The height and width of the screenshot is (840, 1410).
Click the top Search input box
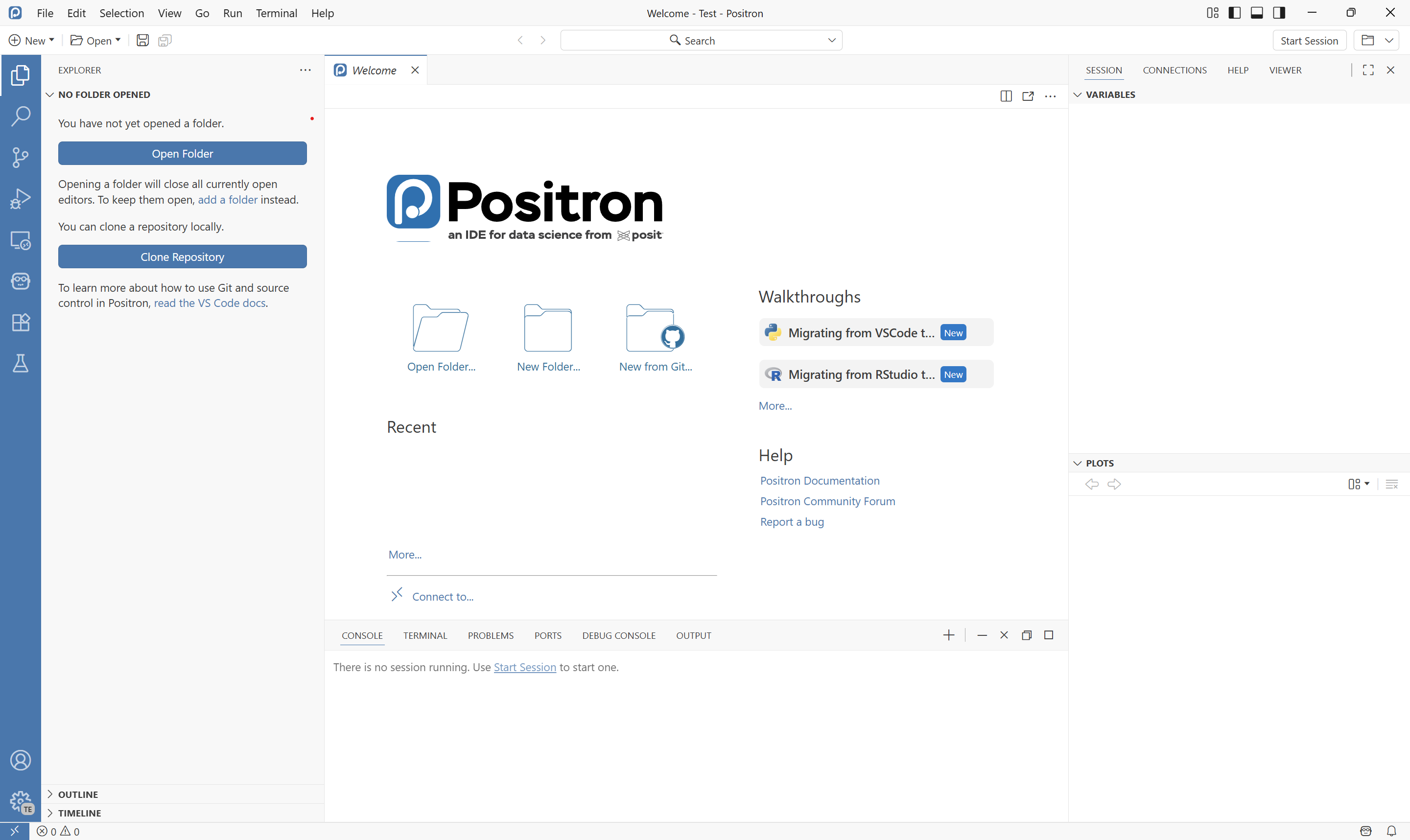point(701,40)
